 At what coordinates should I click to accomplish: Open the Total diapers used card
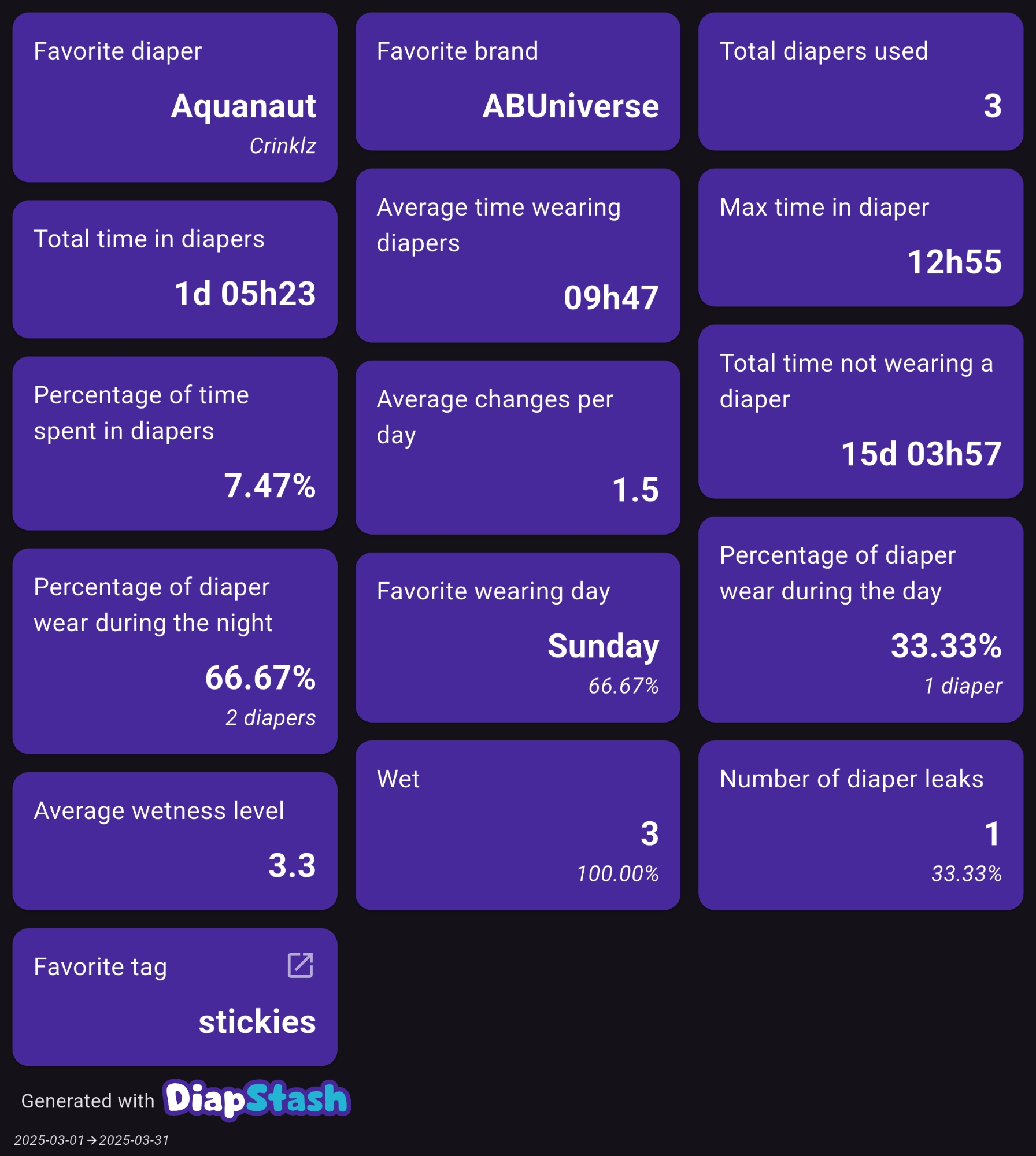(x=860, y=81)
